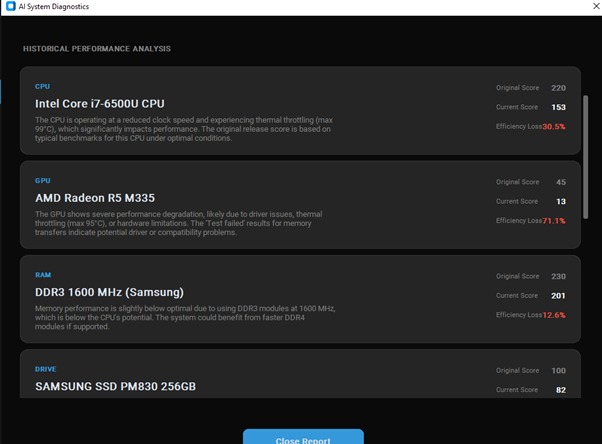Screen dimensions: 602x444
Task: Click the CPU original score 220
Action: pyautogui.click(x=559, y=88)
